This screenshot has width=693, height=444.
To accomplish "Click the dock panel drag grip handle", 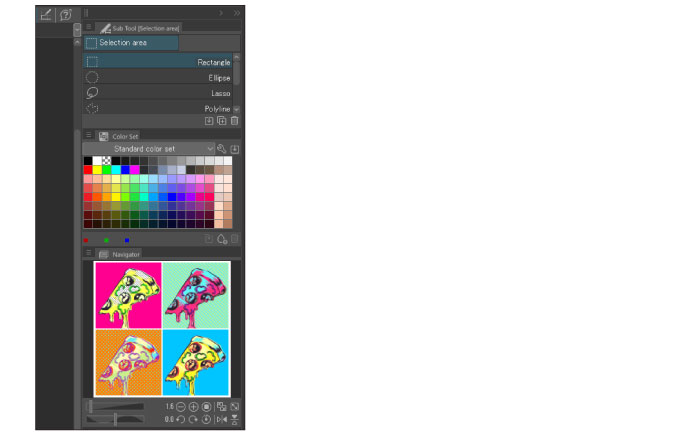I will [87, 13].
